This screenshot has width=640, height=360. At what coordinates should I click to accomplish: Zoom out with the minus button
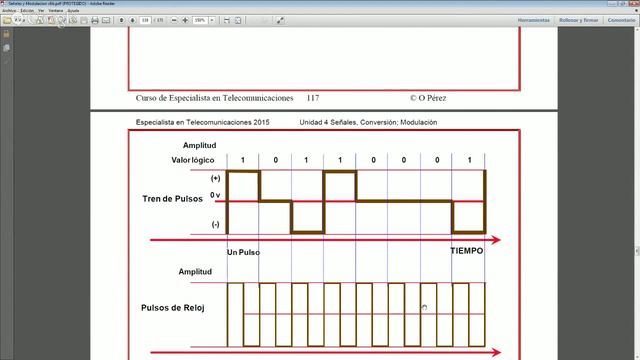tap(174, 20)
